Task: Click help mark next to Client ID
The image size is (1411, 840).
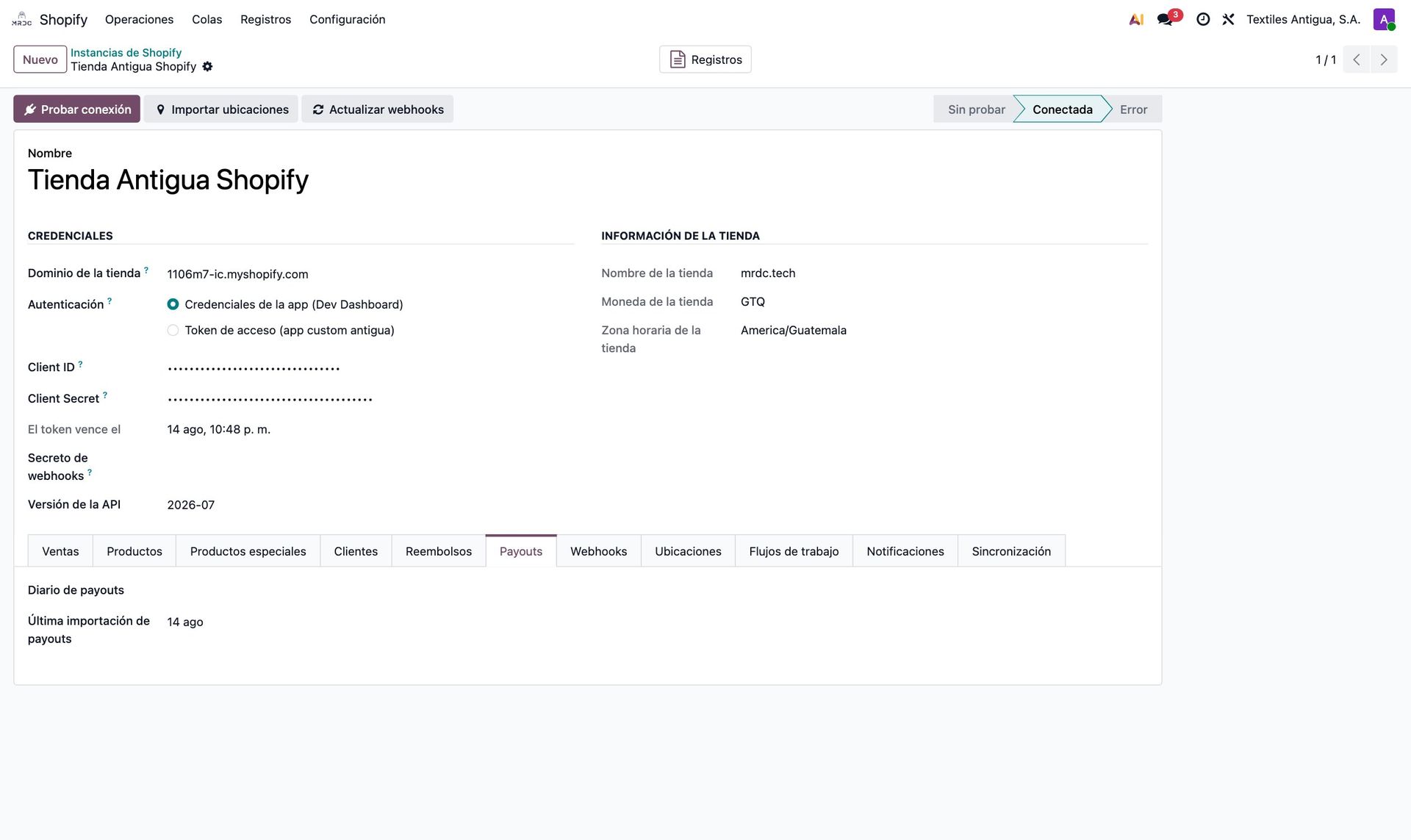Action: click(x=80, y=365)
